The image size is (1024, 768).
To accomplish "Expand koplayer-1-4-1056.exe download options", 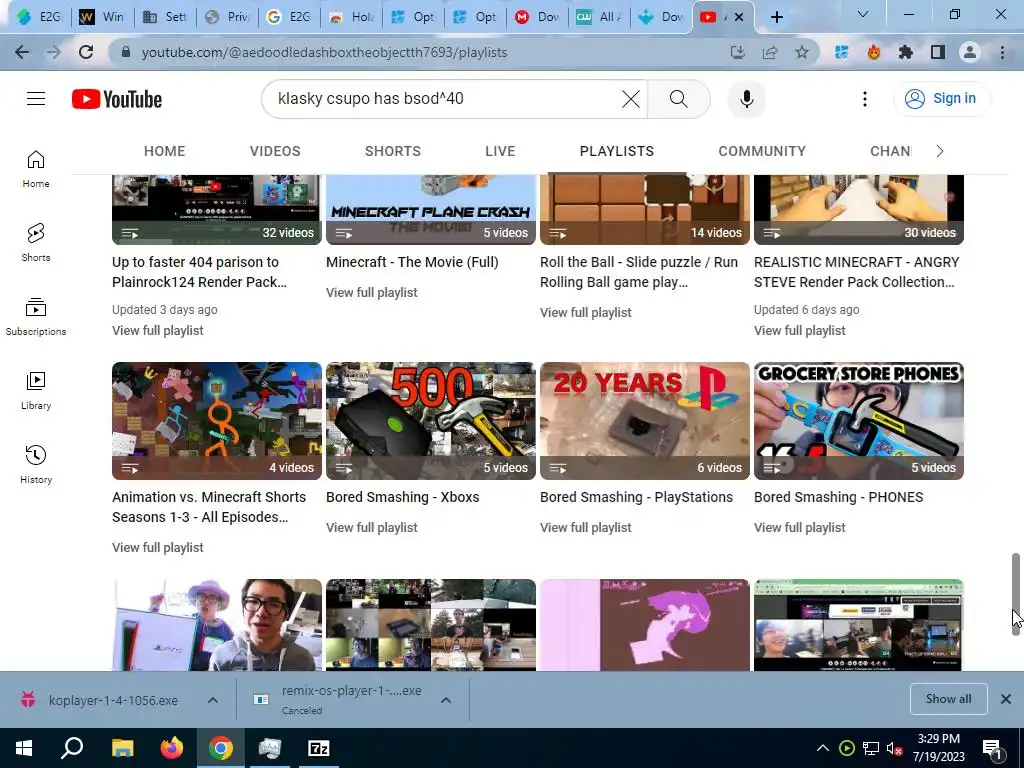I will pos(213,700).
